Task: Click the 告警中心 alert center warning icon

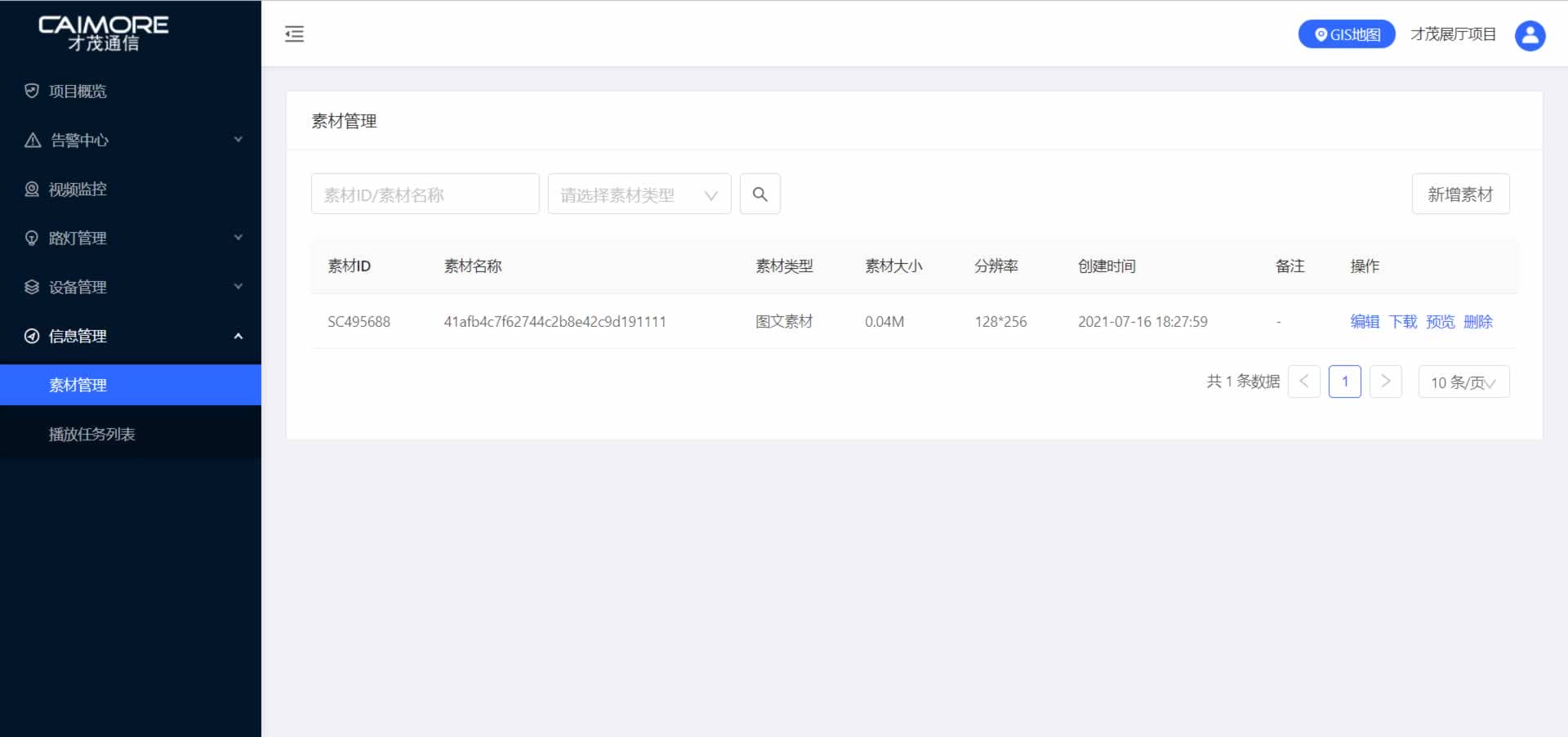Action: pyautogui.click(x=31, y=140)
